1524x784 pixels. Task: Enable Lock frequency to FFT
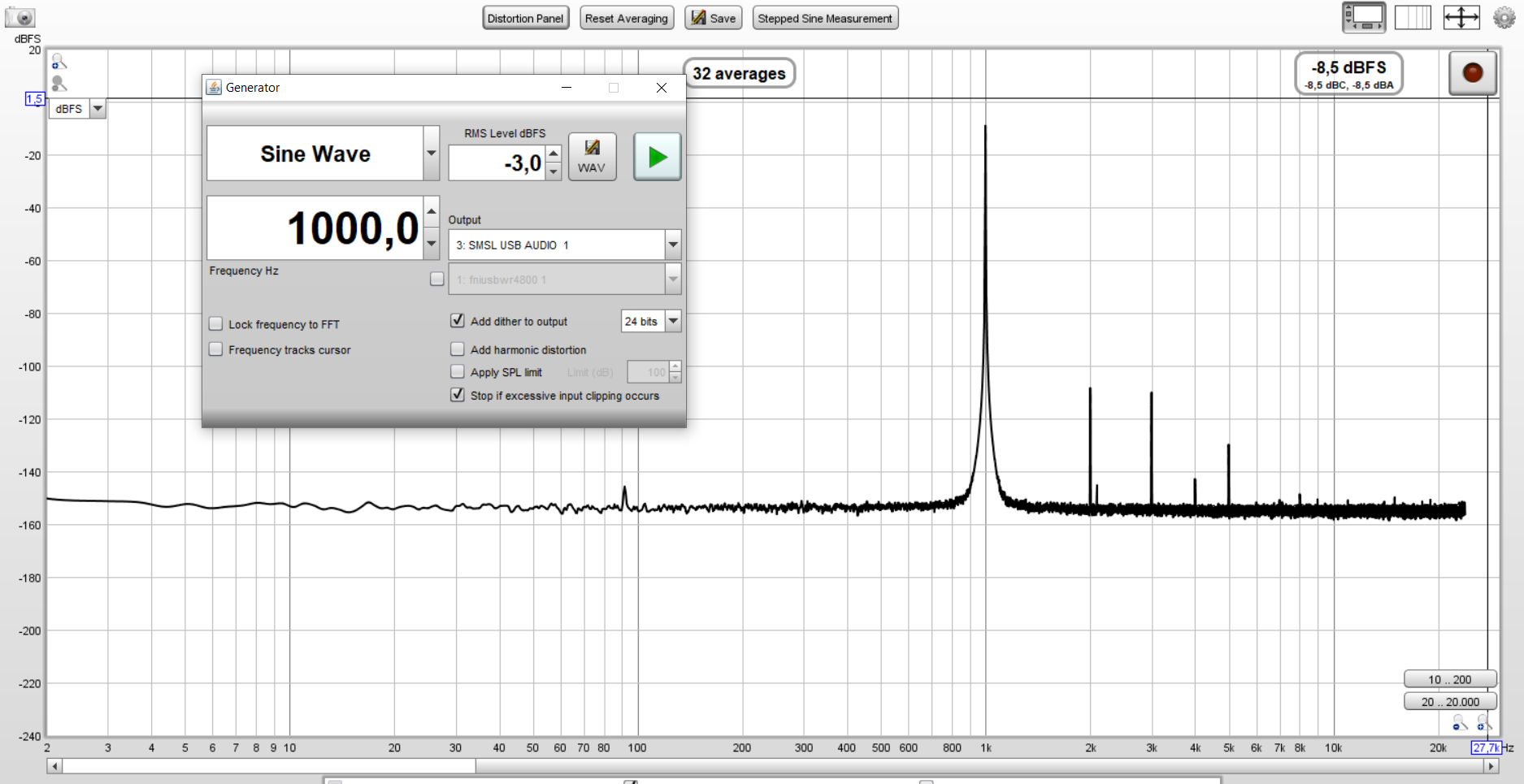pos(215,324)
